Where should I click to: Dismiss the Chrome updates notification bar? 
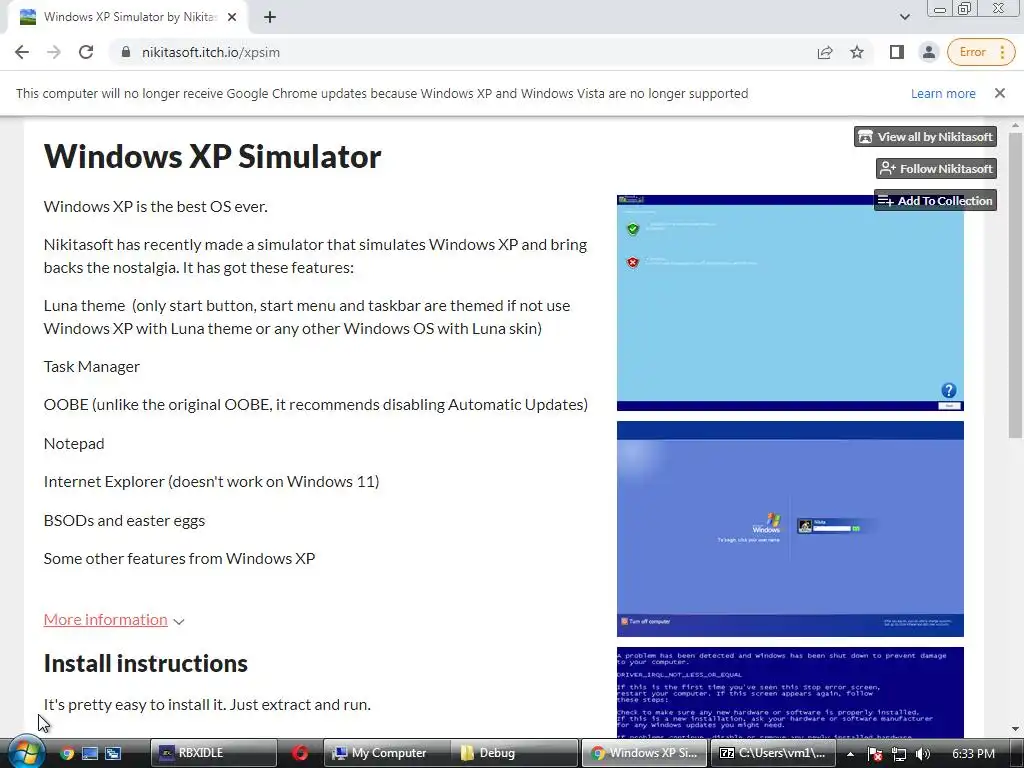point(1000,93)
